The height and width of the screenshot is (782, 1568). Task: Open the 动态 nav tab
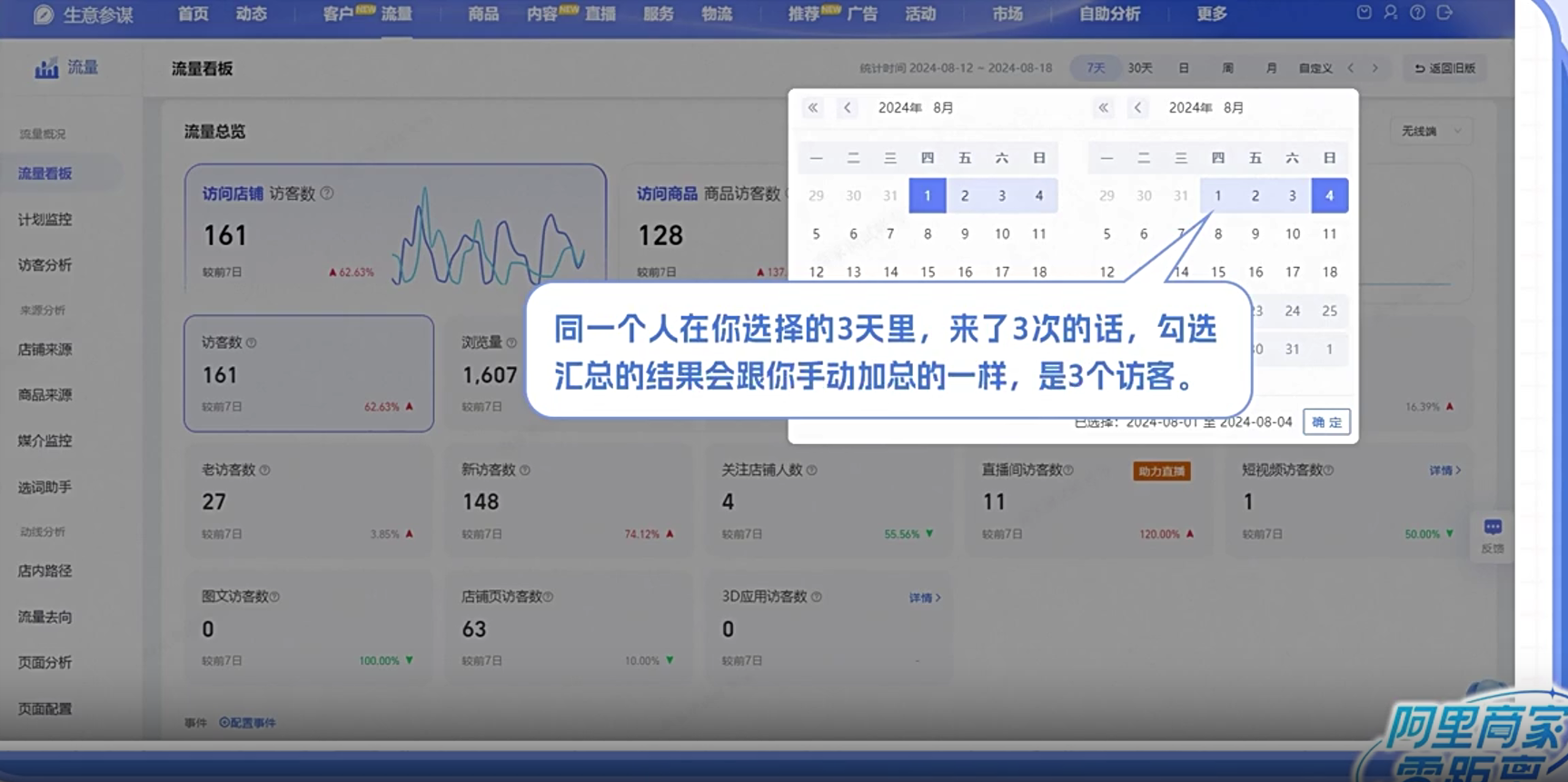(x=251, y=14)
